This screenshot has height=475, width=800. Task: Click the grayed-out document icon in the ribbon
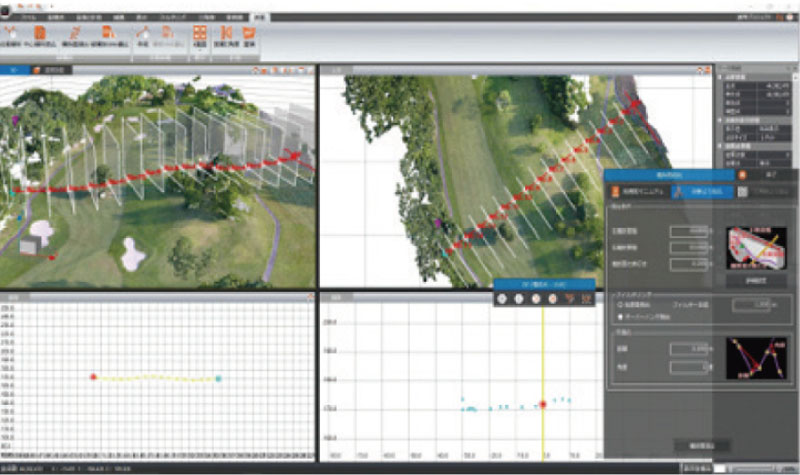pyautogui.click(x=167, y=33)
